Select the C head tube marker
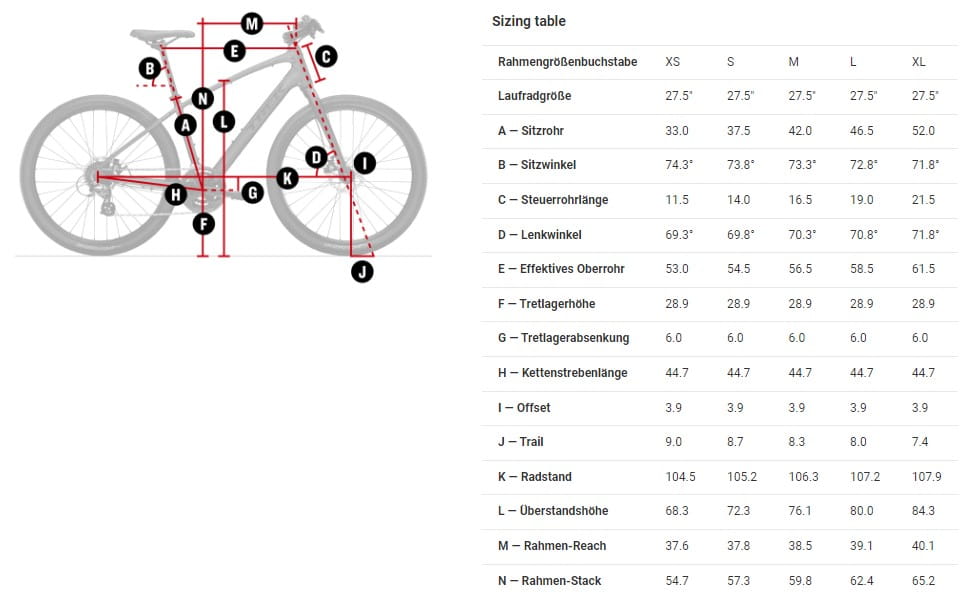Image resolution: width=974 pixels, height=601 pixels. click(x=326, y=56)
